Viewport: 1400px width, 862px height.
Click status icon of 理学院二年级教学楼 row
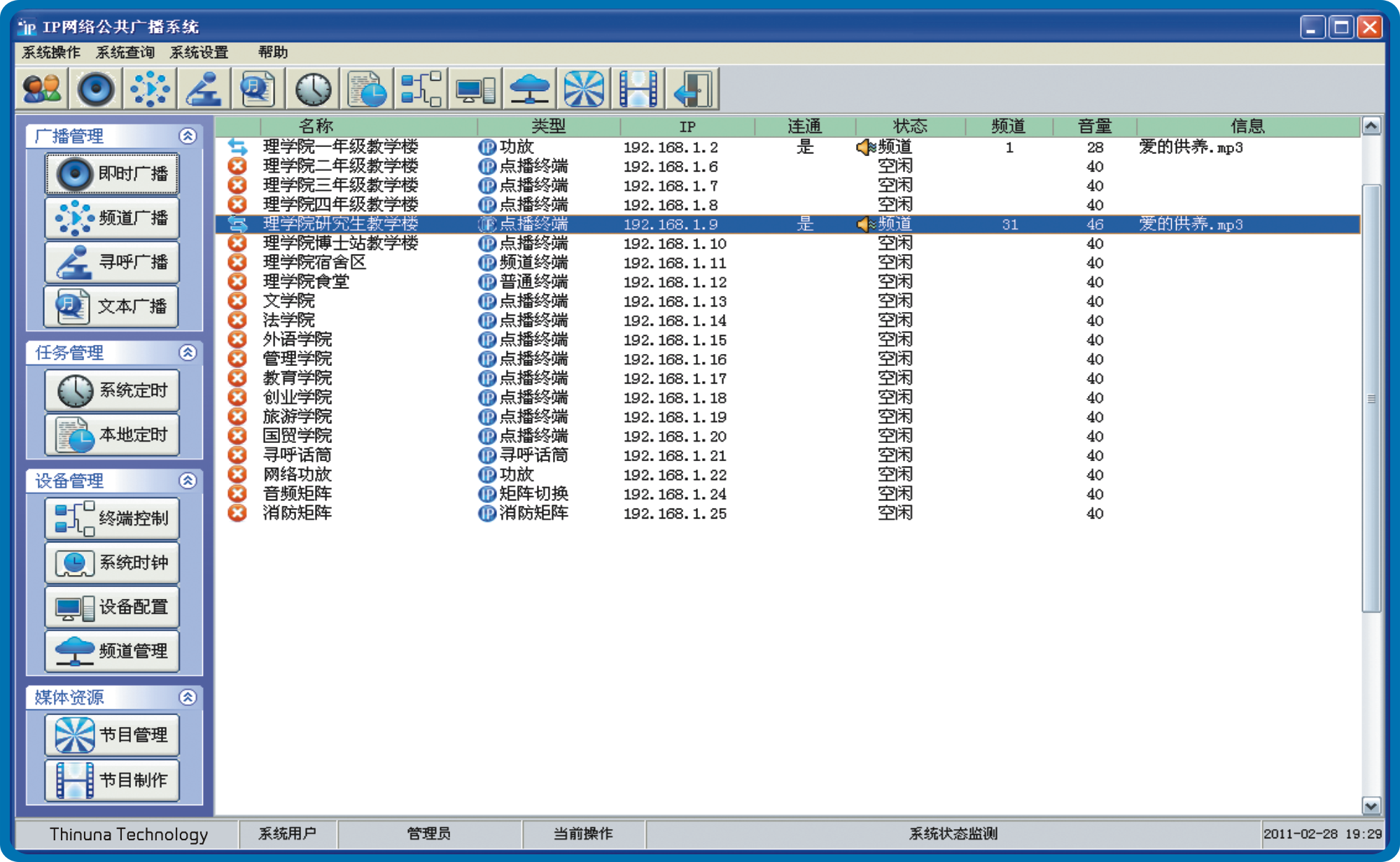click(237, 167)
